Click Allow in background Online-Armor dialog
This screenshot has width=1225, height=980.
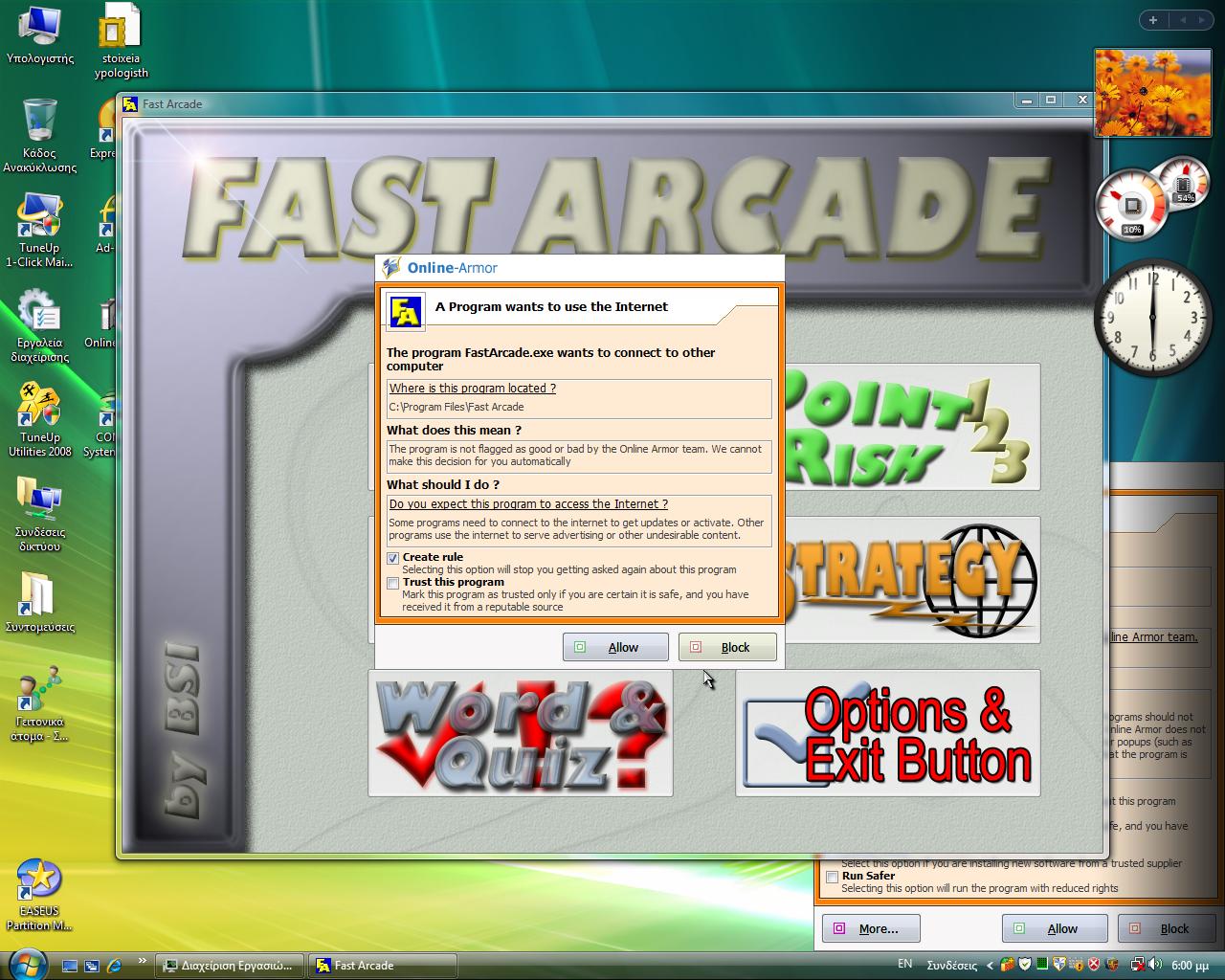1055,928
